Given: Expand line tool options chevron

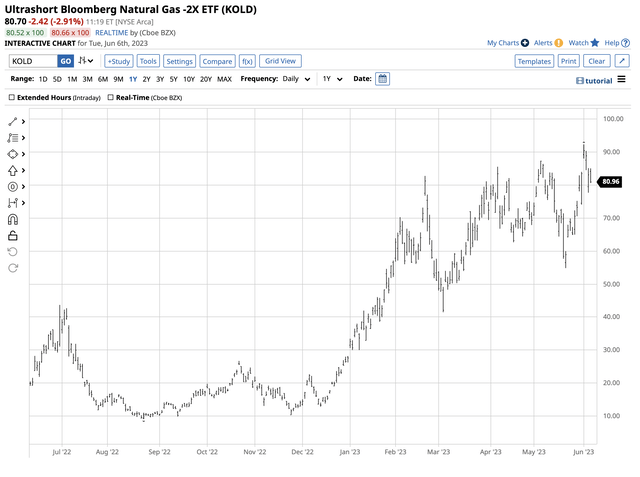Looking at the screenshot, I should coord(24,122).
